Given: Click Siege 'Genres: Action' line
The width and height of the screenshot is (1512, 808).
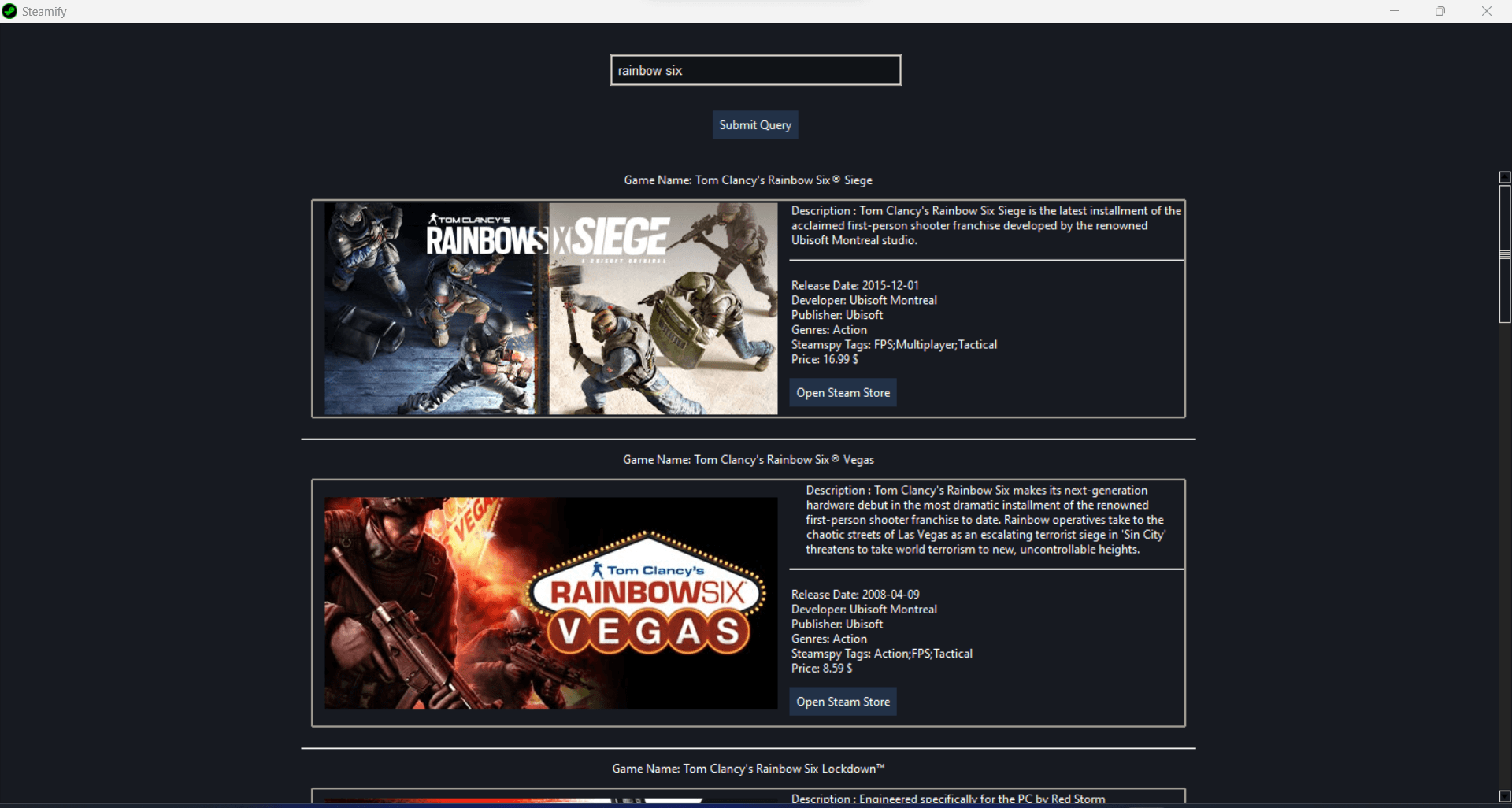Looking at the screenshot, I should pos(829,330).
